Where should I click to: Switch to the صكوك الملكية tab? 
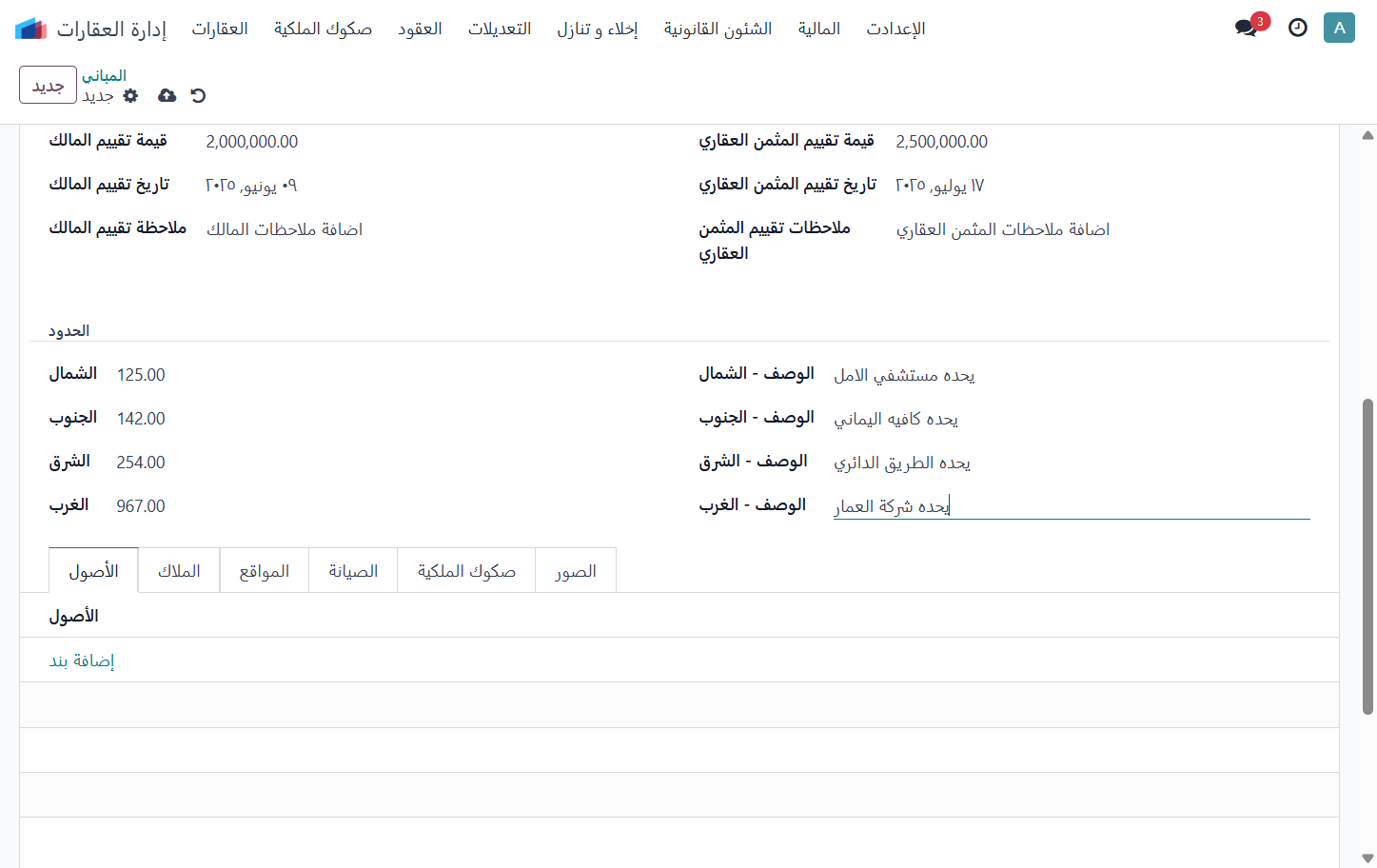pyautogui.click(x=466, y=570)
